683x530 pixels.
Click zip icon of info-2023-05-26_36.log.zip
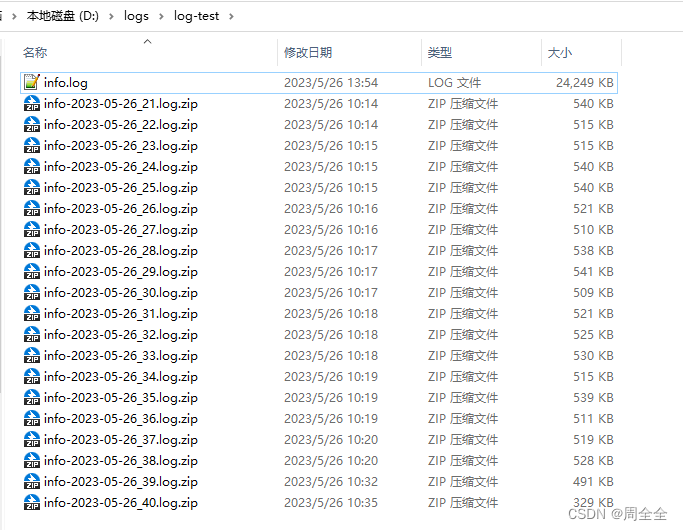point(32,419)
